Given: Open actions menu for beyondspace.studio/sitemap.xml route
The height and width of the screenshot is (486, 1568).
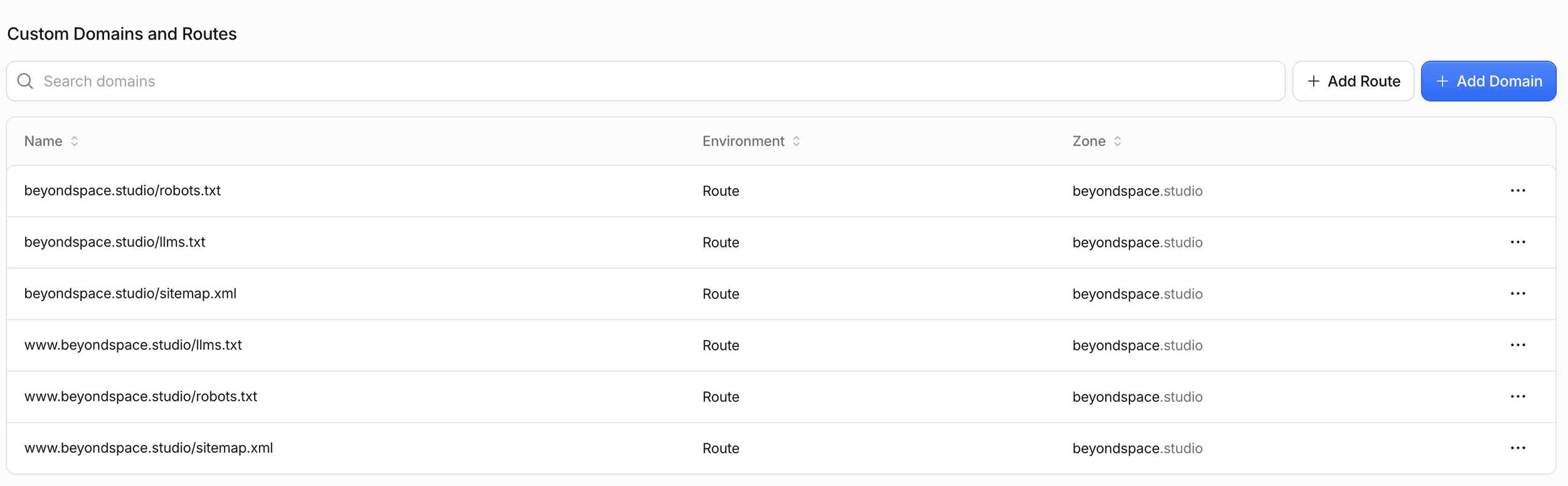Looking at the screenshot, I should (x=1518, y=293).
